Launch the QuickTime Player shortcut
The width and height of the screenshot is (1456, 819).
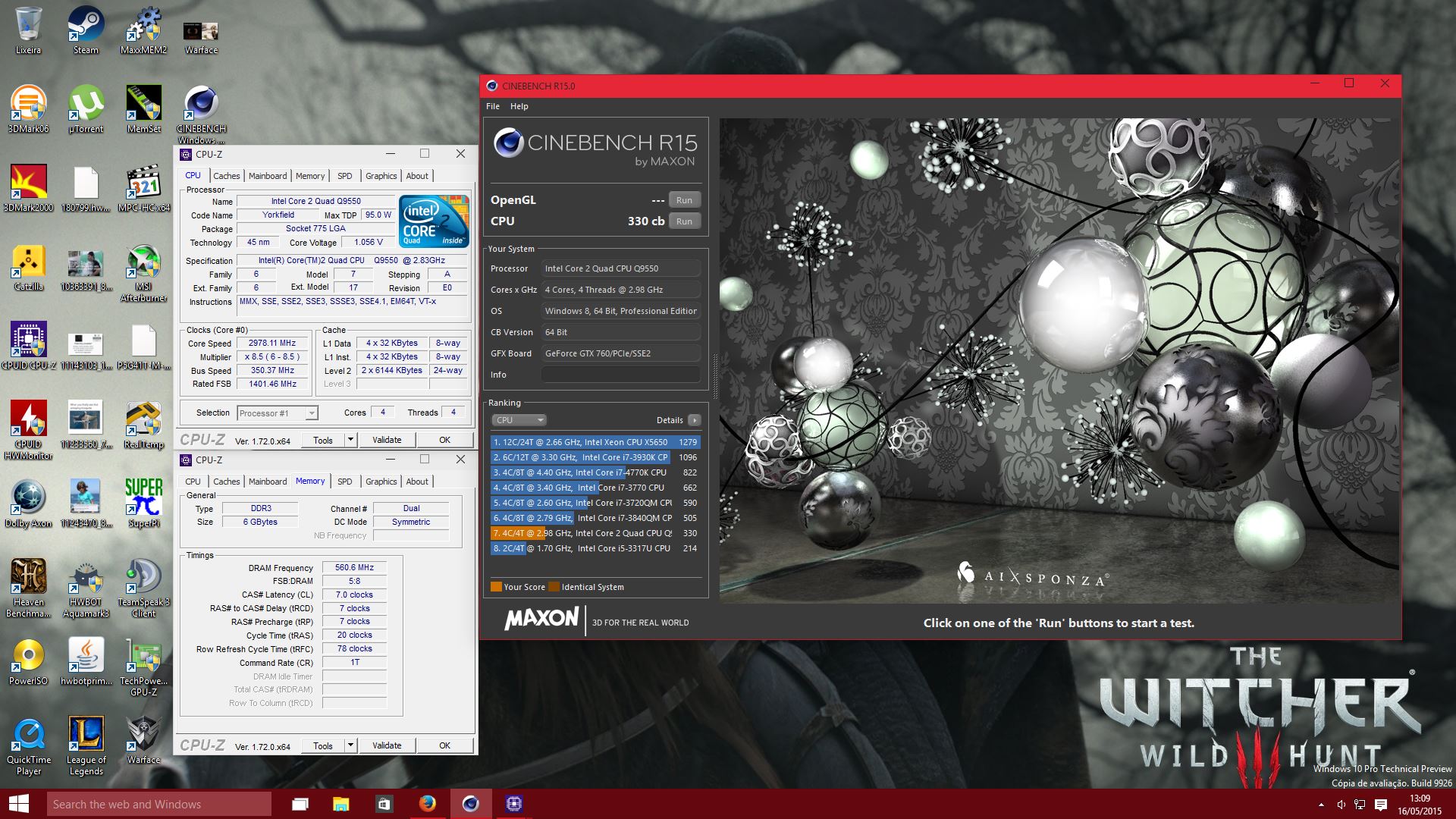click(x=28, y=745)
